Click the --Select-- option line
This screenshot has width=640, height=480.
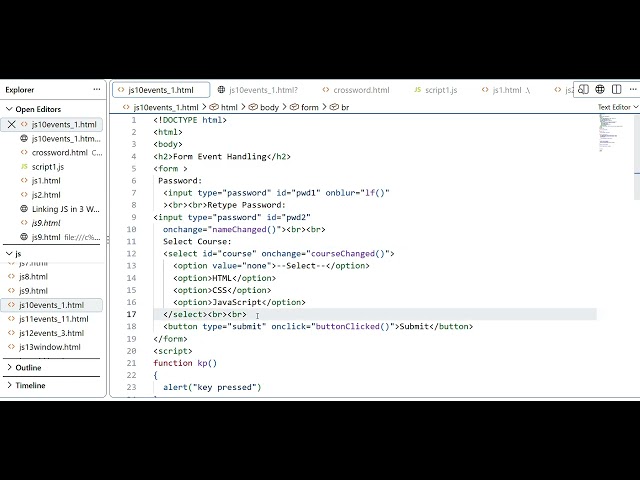pos(271,266)
